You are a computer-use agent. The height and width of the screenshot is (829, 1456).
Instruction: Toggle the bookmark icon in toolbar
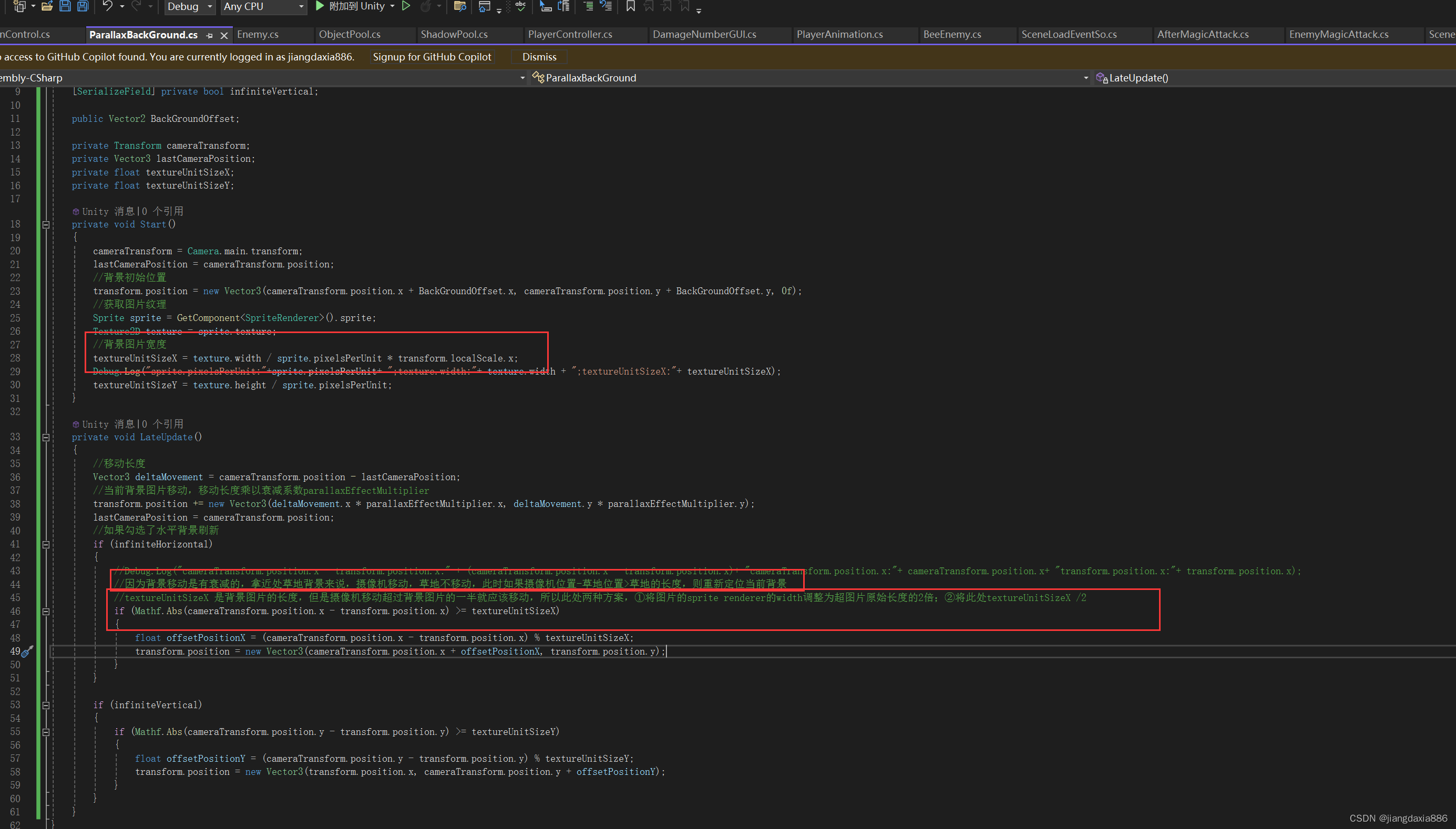(630, 6)
